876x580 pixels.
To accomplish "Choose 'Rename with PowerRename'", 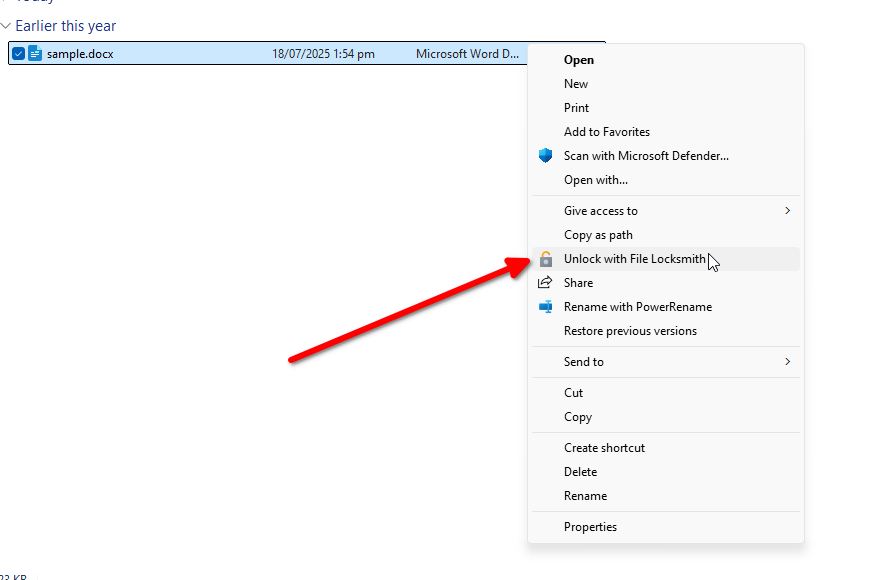I will coord(639,307).
